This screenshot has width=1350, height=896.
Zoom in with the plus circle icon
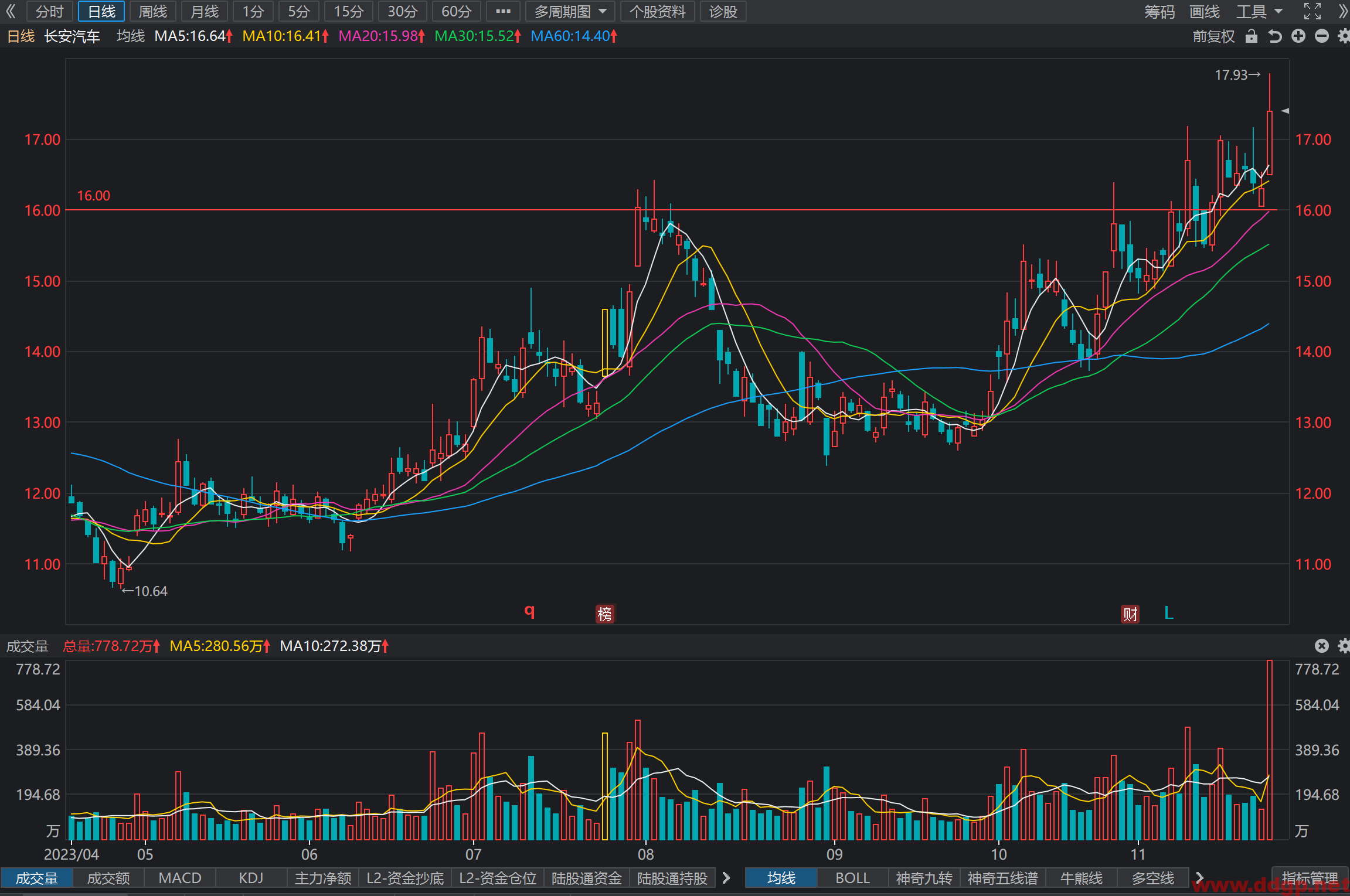[1298, 36]
